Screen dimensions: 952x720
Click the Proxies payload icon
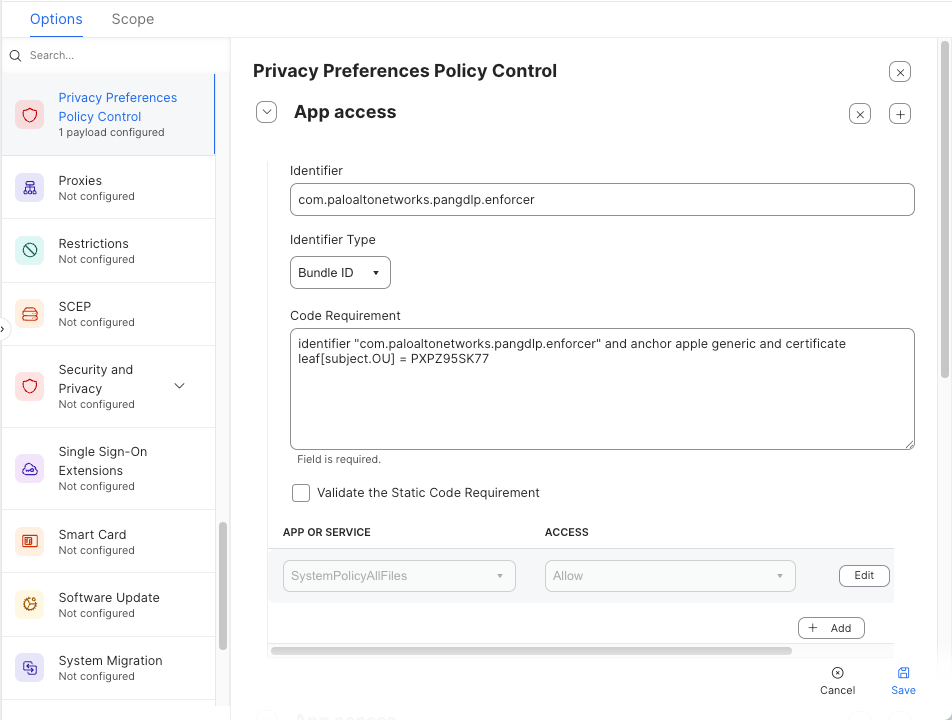(30, 188)
